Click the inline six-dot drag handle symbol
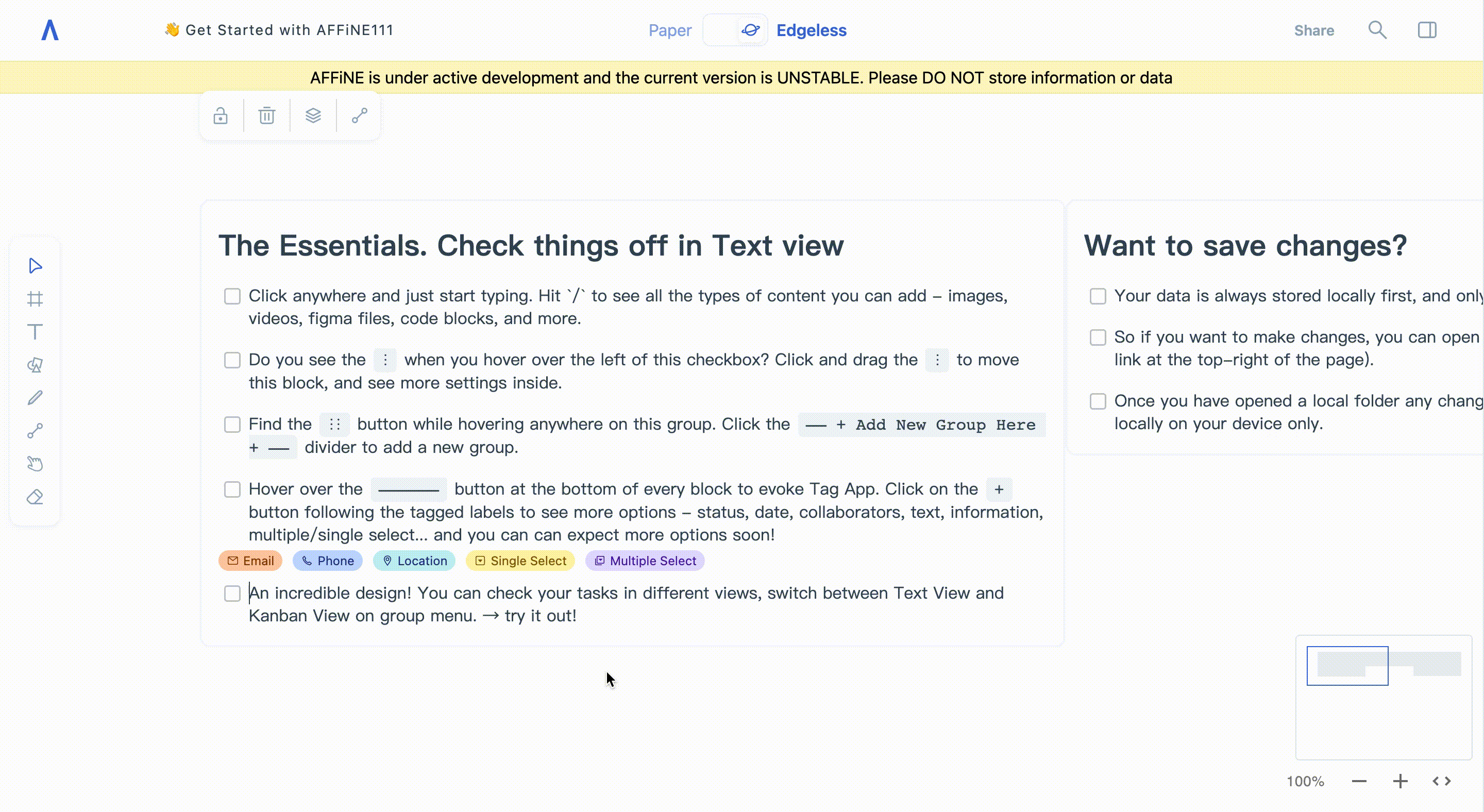Image resolution: width=1484 pixels, height=812 pixels. (335, 425)
